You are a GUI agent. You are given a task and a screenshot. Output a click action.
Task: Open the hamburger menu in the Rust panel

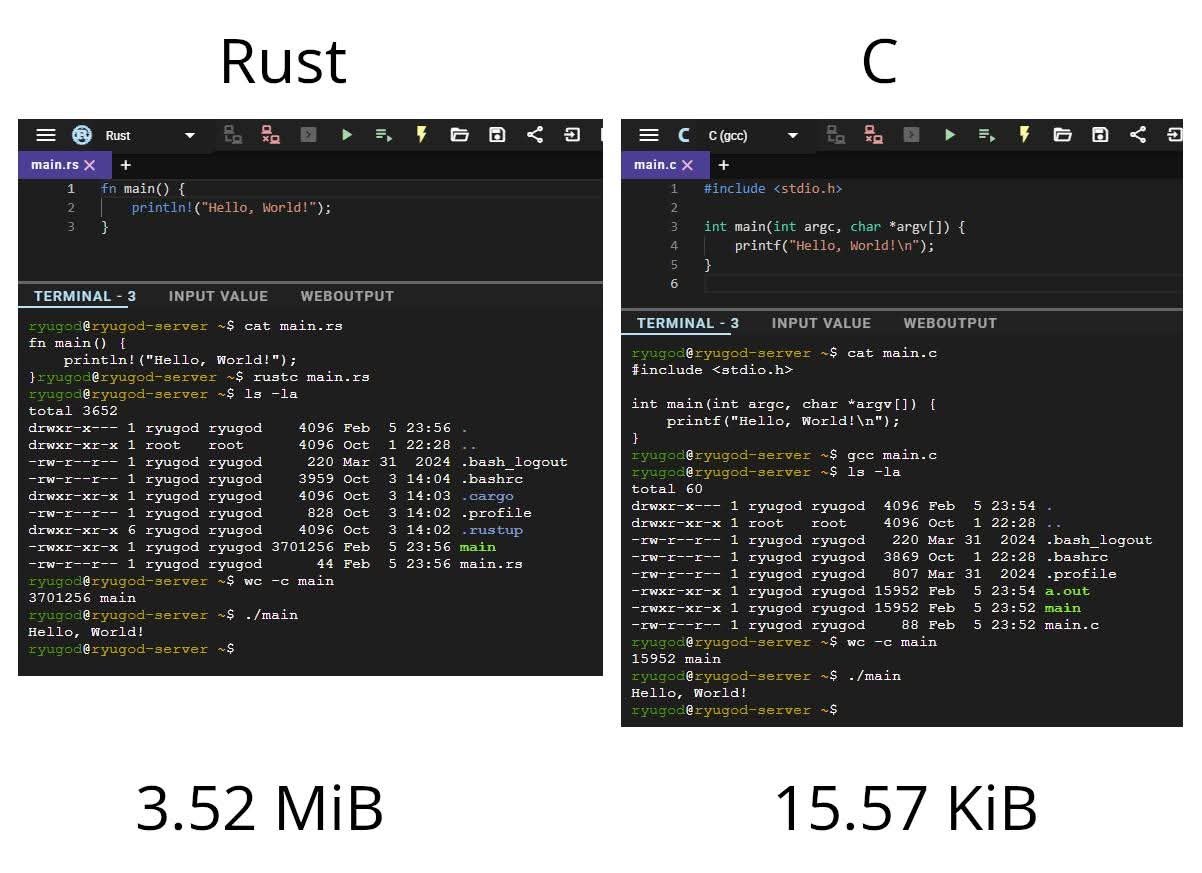[46, 135]
